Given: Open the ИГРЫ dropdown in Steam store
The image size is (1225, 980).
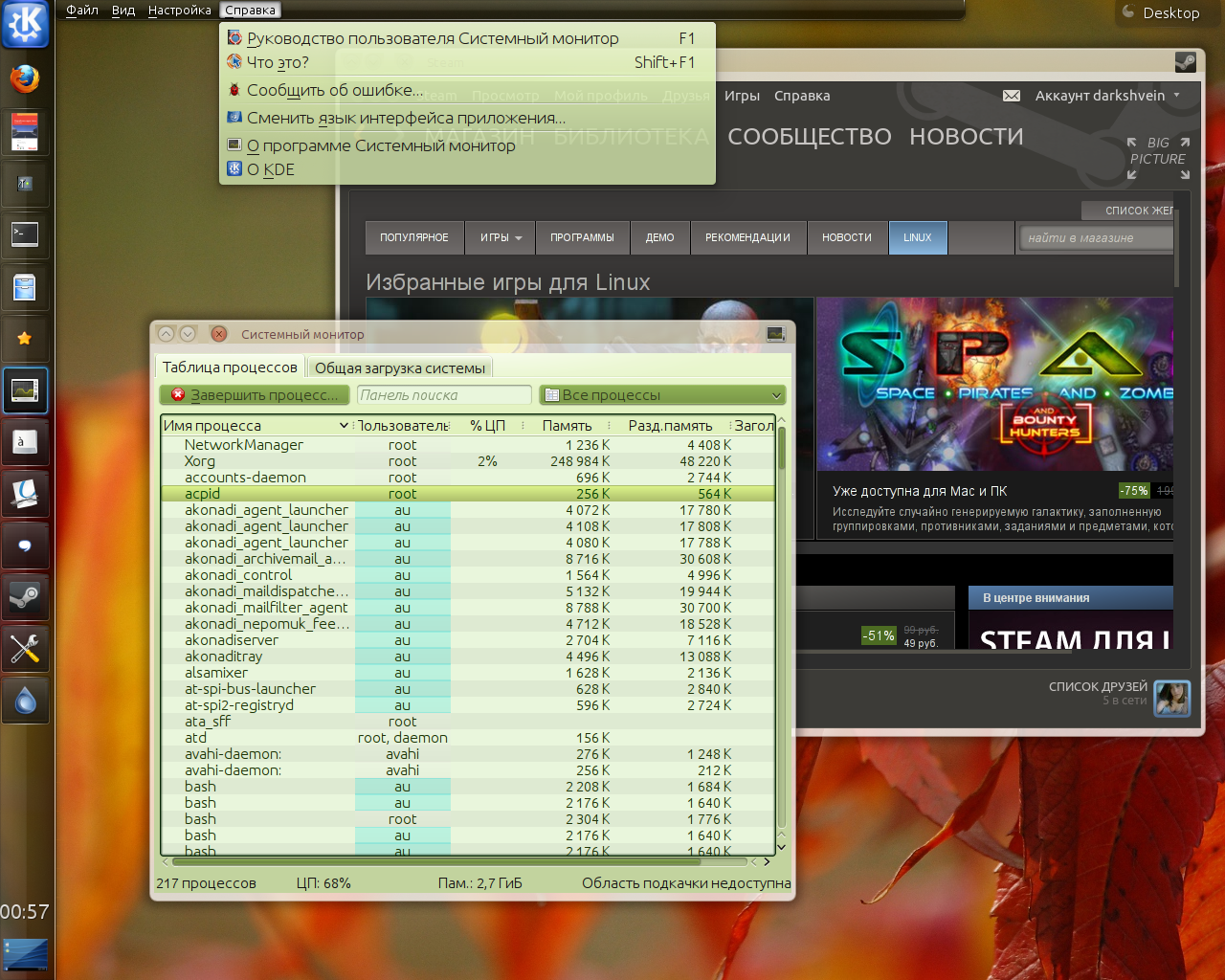Looking at the screenshot, I should point(501,237).
